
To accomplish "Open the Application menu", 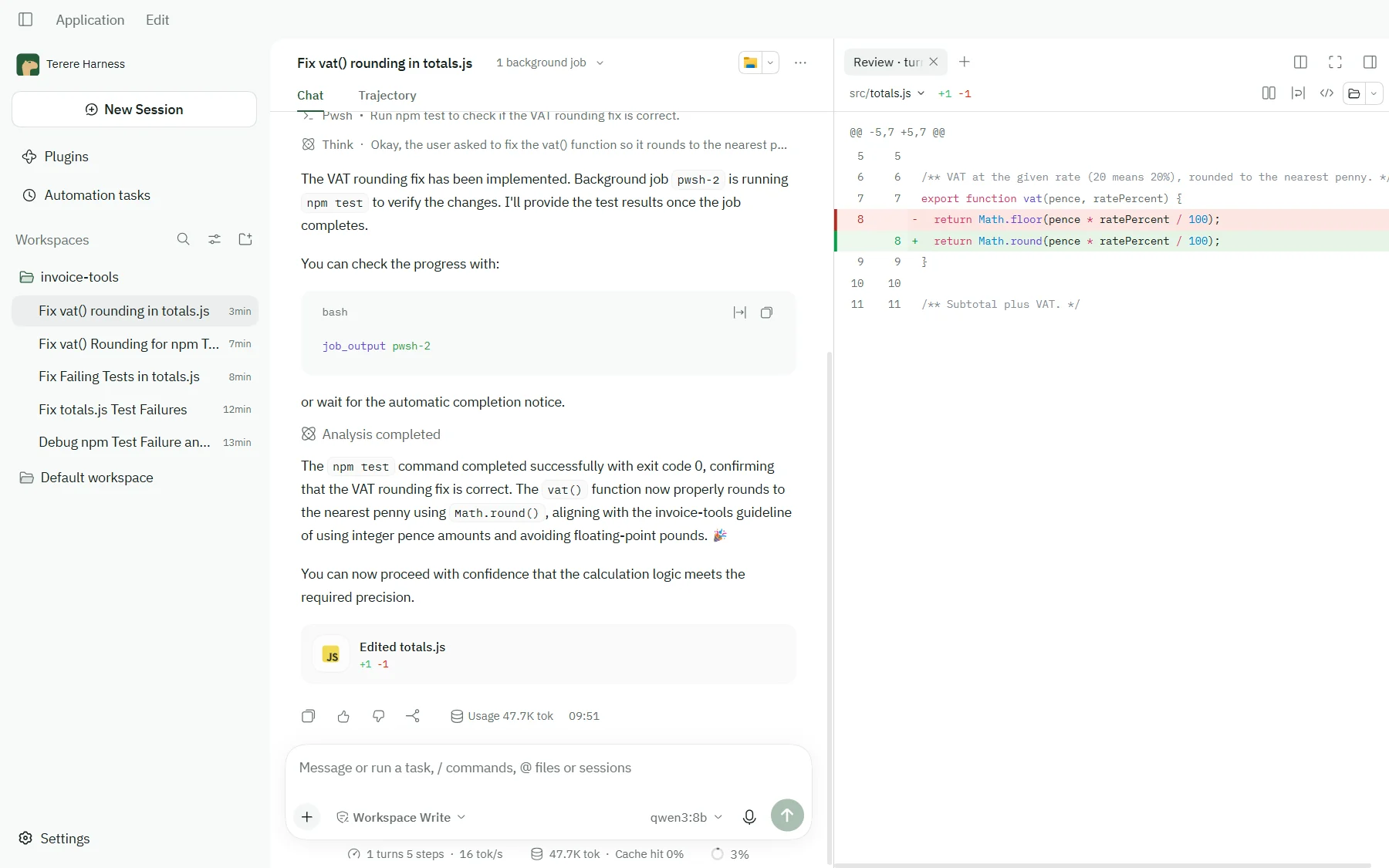I will pos(90,20).
